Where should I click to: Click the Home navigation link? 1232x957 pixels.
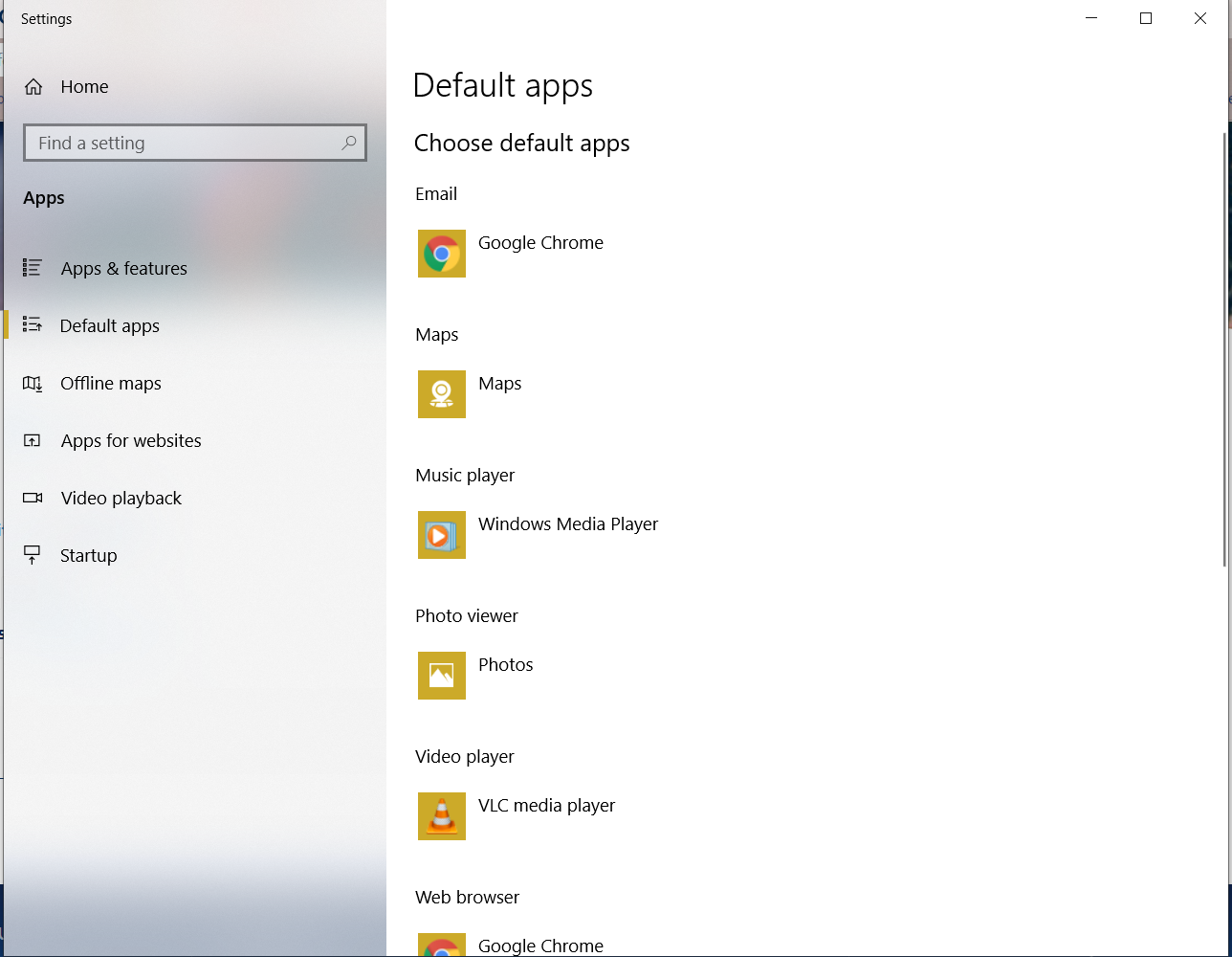coord(83,86)
